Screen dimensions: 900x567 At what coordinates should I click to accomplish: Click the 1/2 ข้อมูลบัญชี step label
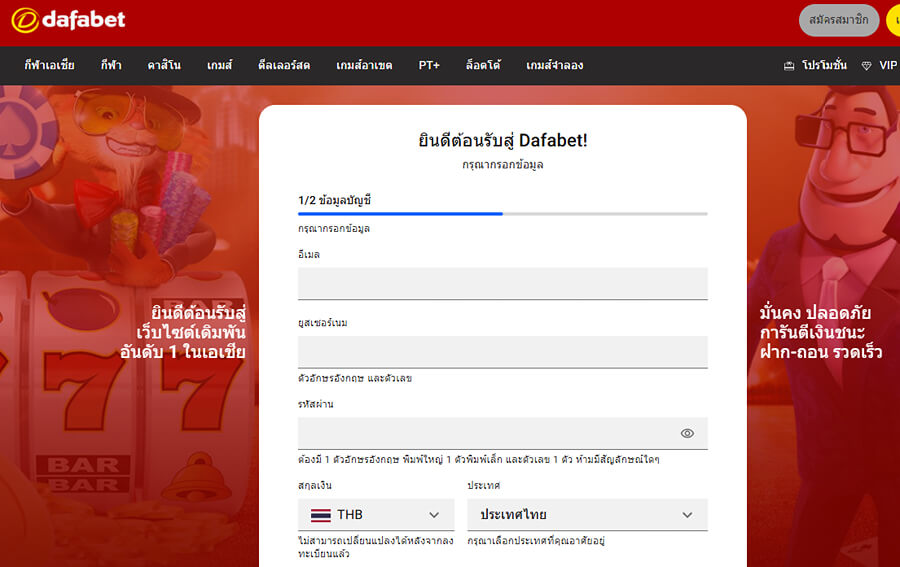[x=335, y=200]
